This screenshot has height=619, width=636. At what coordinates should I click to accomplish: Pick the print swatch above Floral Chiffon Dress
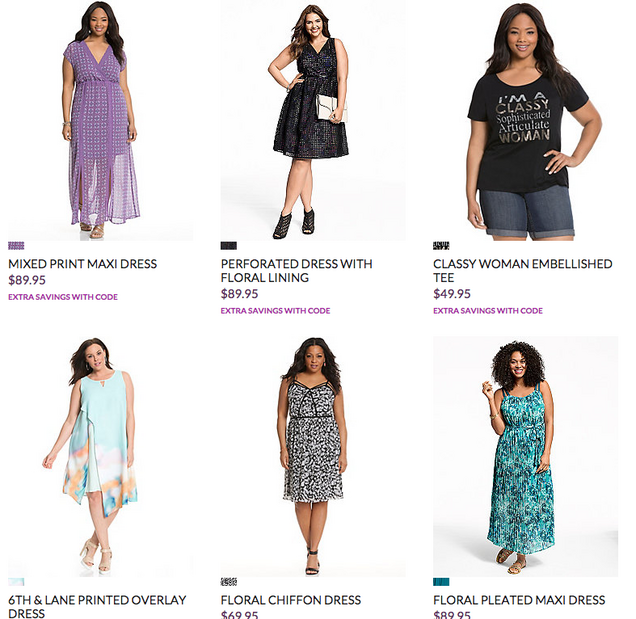click(229, 581)
